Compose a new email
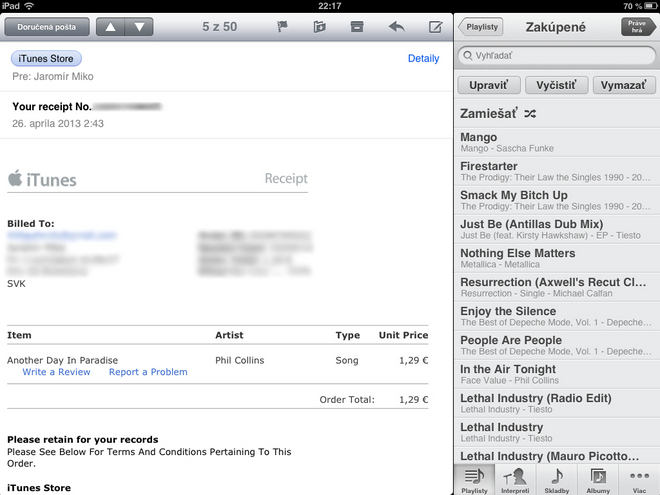 (435, 27)
